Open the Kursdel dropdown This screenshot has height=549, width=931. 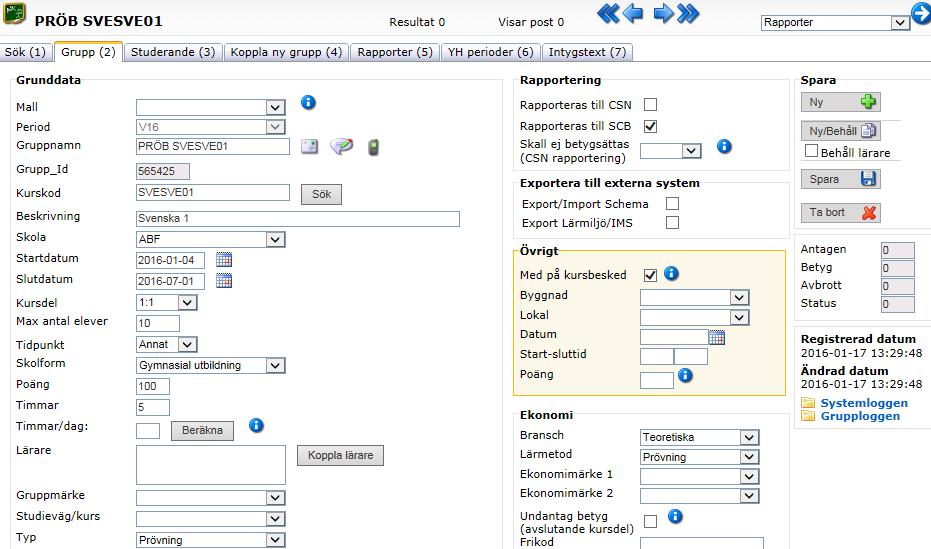[166, 303]
